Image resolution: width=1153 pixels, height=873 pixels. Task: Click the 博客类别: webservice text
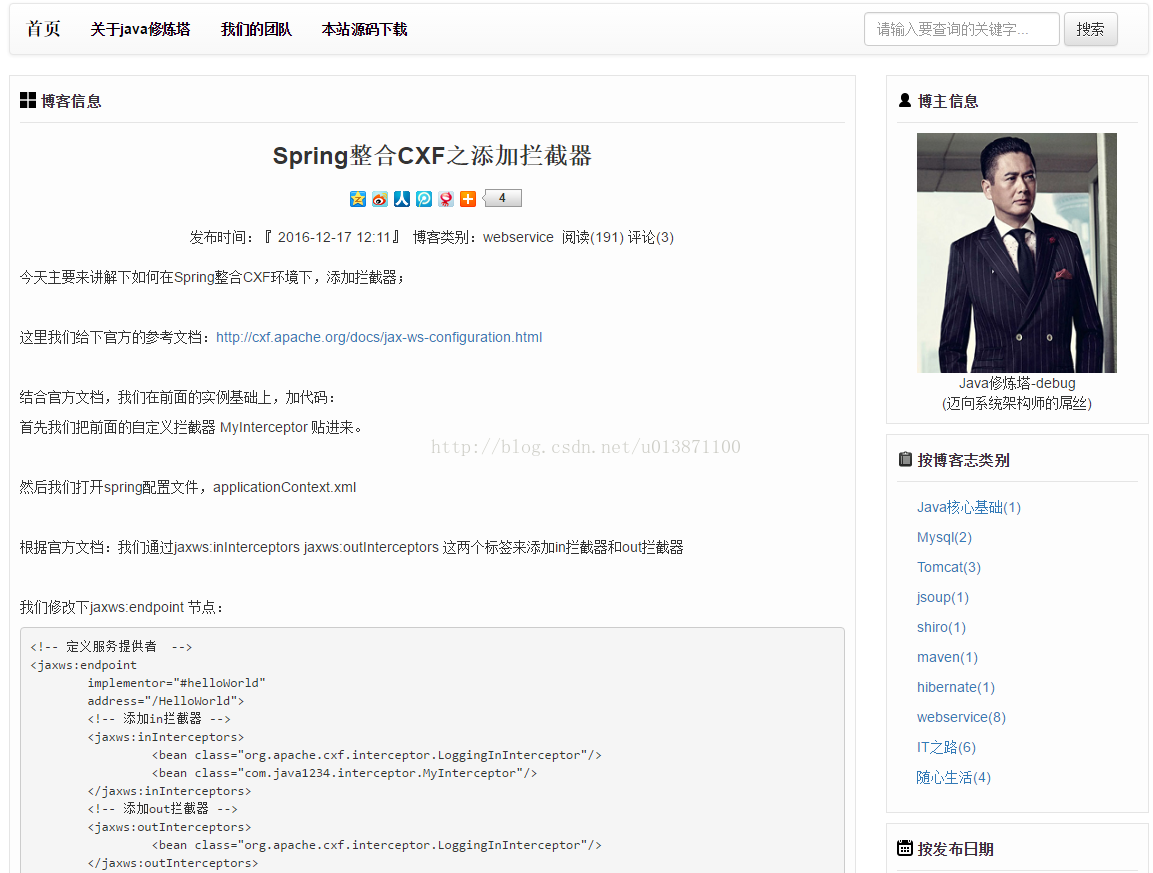[x=483, y=237]
